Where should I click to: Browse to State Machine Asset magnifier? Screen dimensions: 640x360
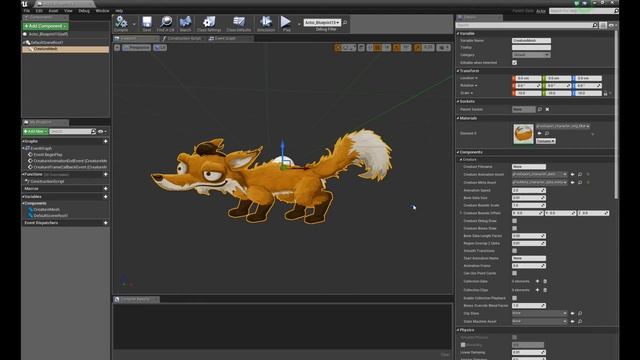click(x=580, y=321)
